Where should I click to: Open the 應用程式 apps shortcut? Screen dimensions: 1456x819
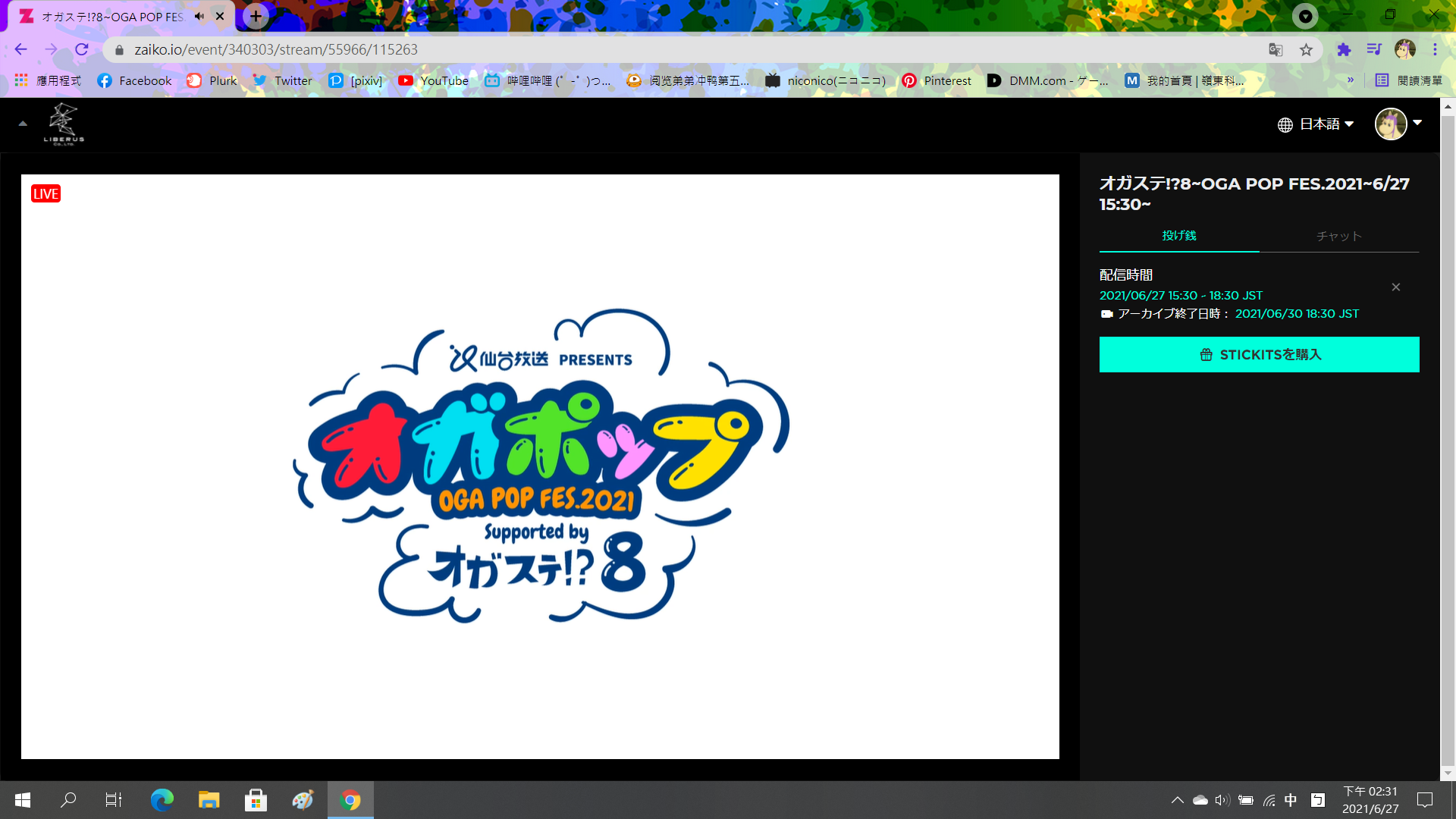[48, 80]
